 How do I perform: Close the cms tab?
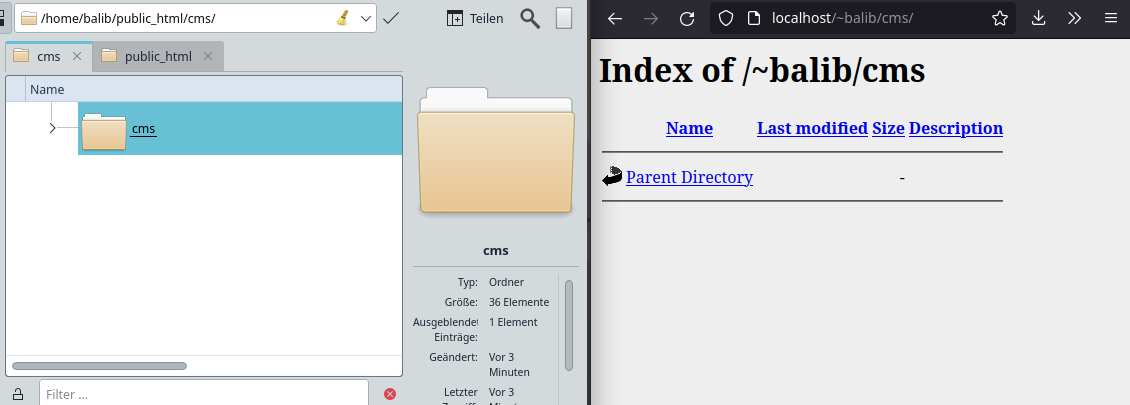(77, 56)
